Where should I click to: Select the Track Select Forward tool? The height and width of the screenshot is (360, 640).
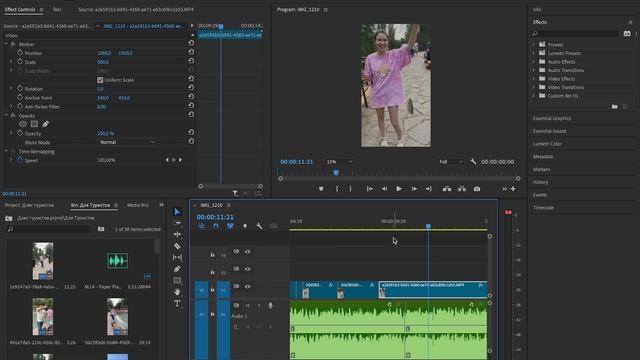(x=177, y=223)
